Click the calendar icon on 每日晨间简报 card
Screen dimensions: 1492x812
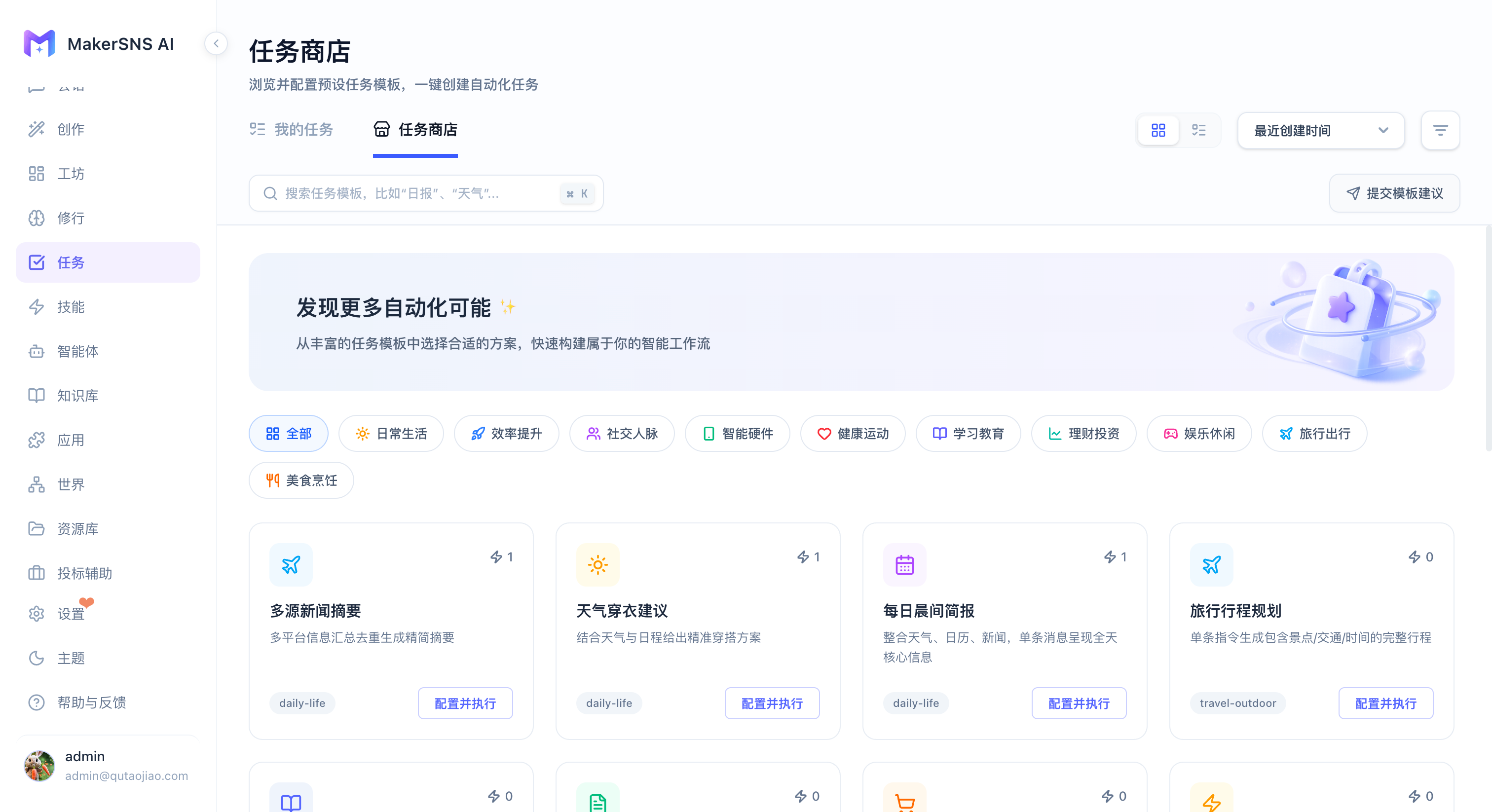pos(904,565)
